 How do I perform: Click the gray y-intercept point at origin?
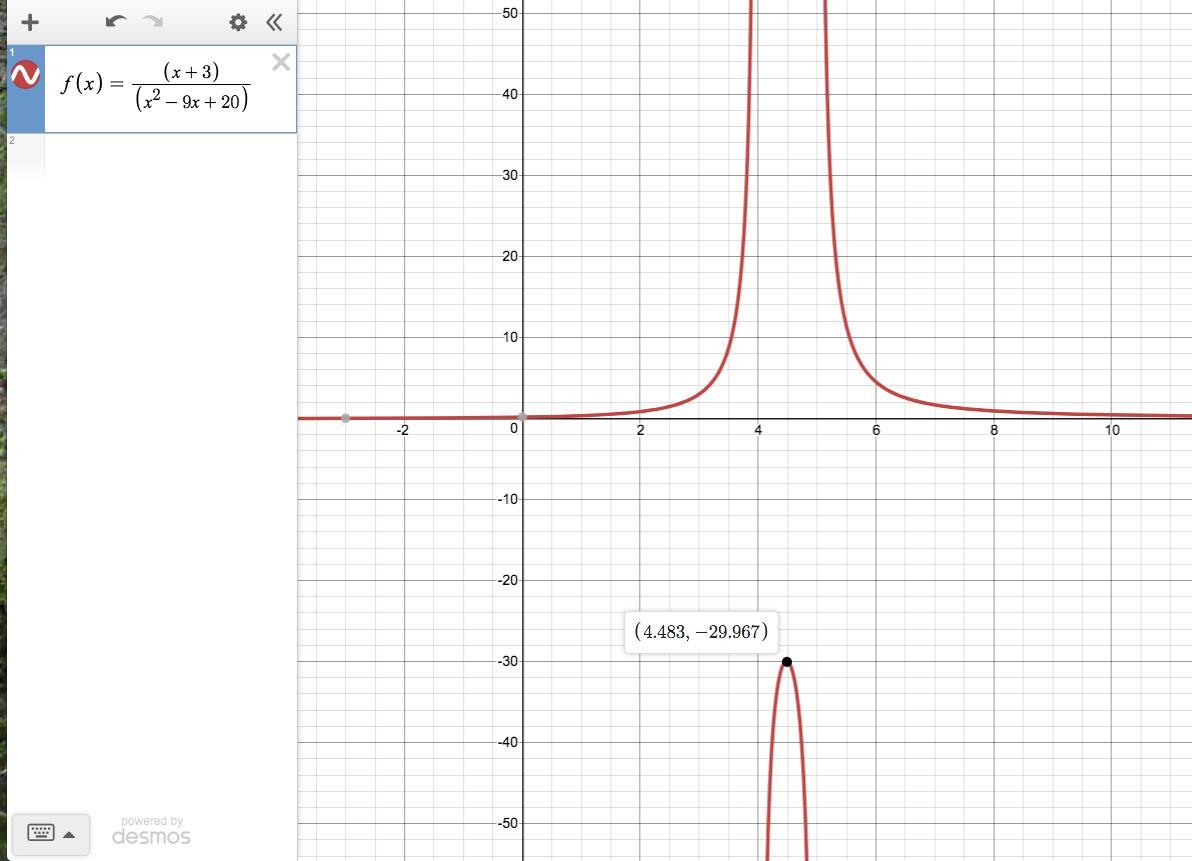(522, 416)
